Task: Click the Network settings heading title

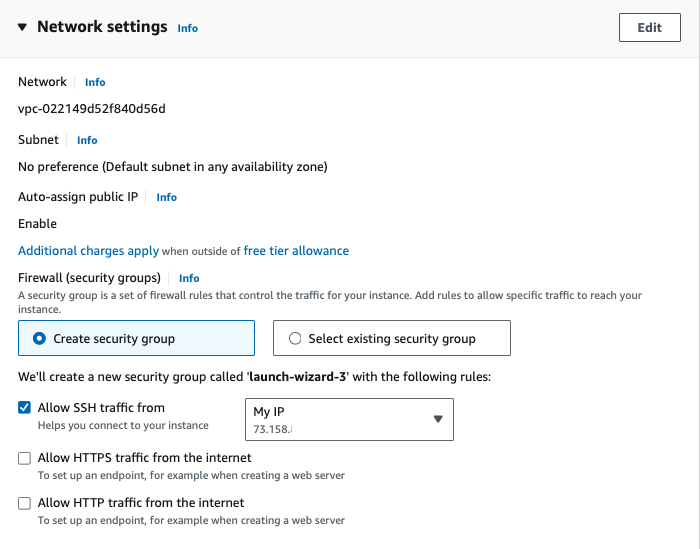Action: pos(102,27)
